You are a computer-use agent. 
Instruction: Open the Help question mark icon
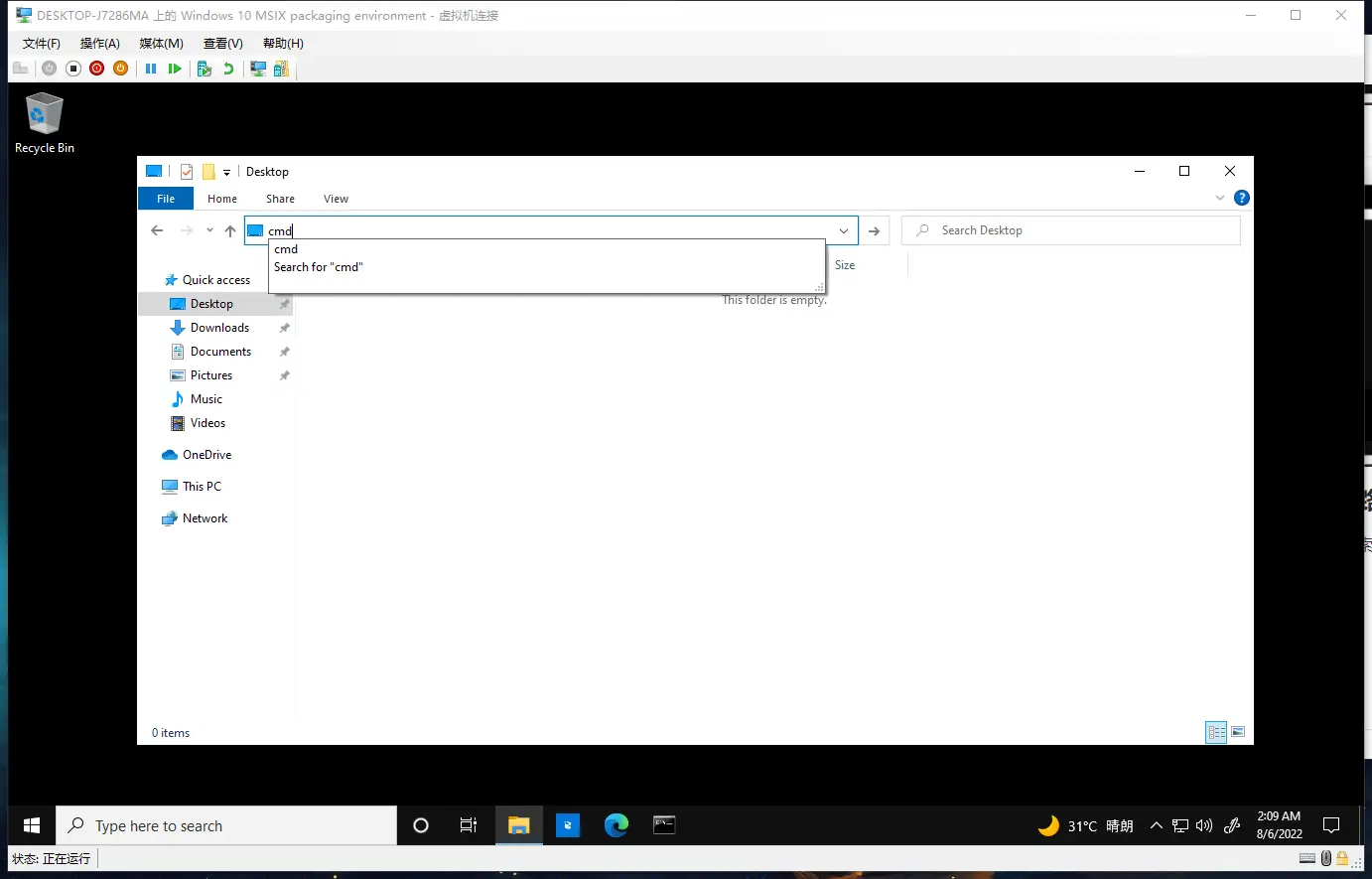coord(1241,198)
